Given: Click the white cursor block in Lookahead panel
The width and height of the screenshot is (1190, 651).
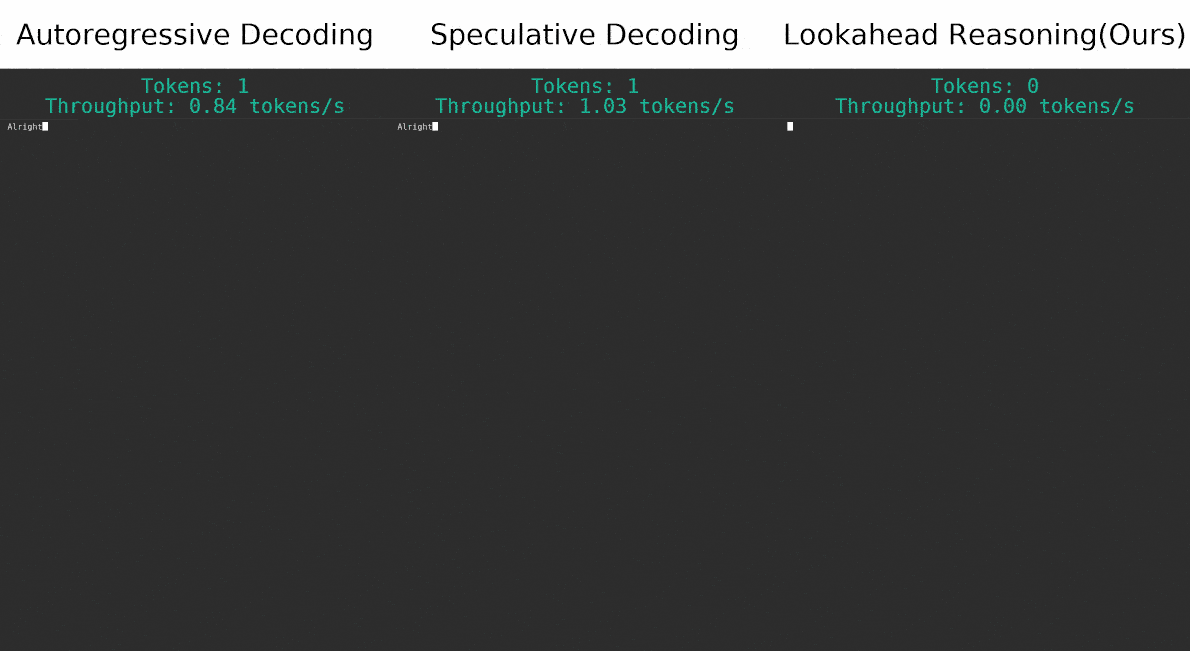Looking at the screenshot, I should (x=790, y=127).
